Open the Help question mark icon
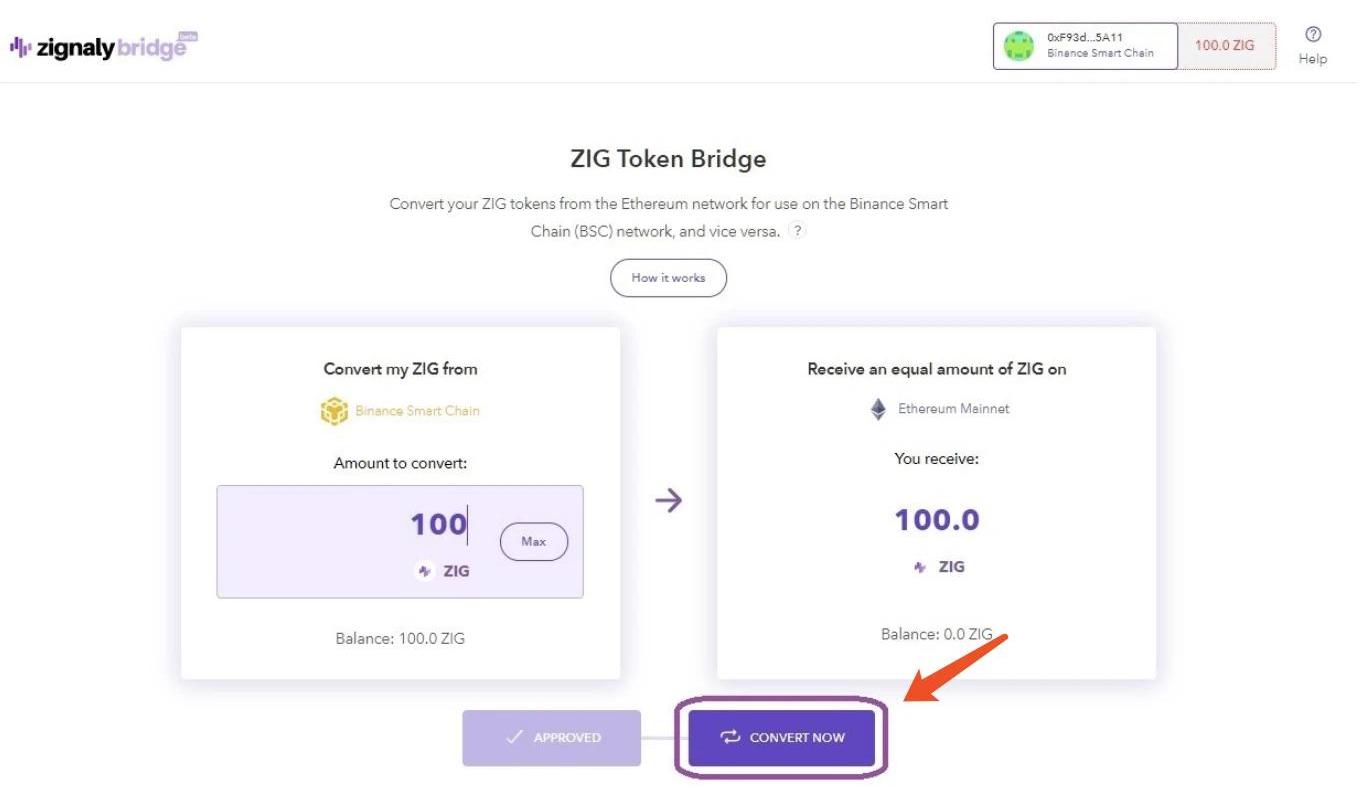1362x788 pixels. coord(1313,34)
